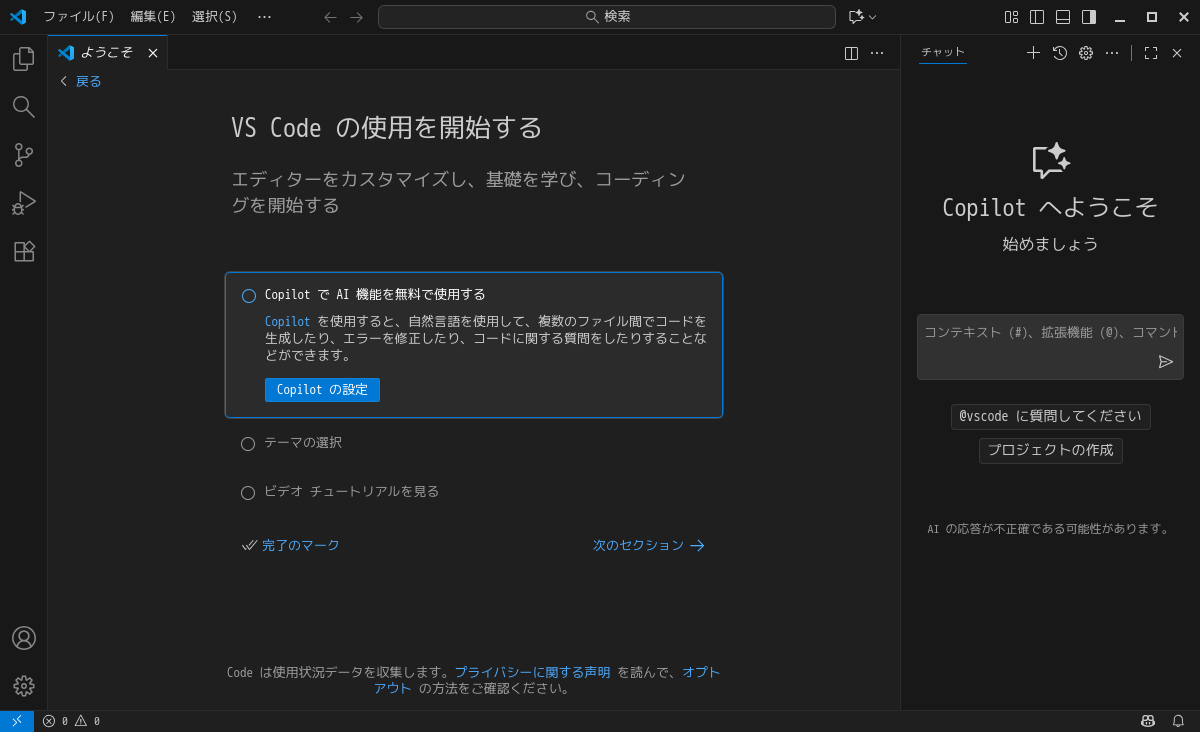Open the Extensions view

click(24, 251)
